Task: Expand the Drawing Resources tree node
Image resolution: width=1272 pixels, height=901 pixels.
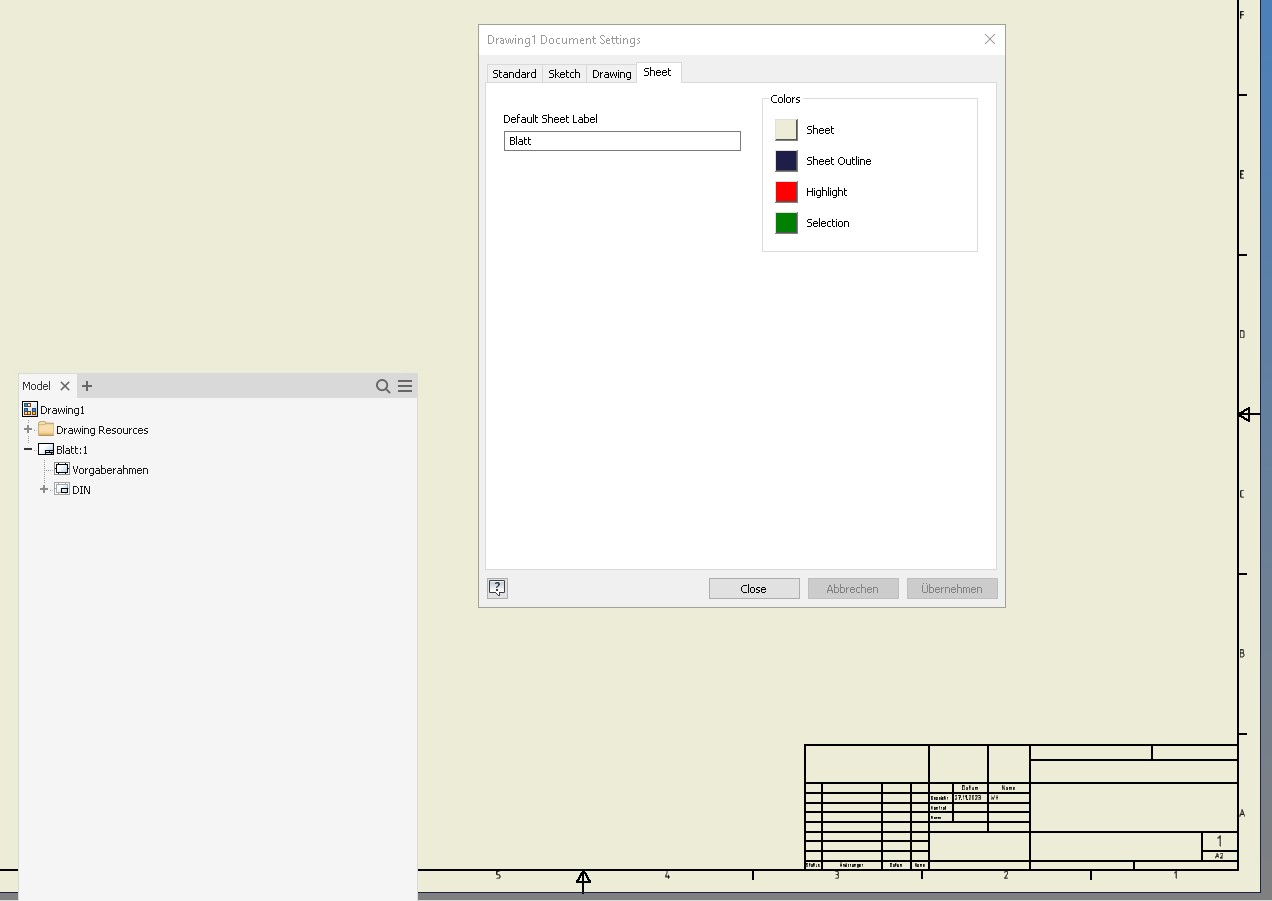Action: point(27,429)
